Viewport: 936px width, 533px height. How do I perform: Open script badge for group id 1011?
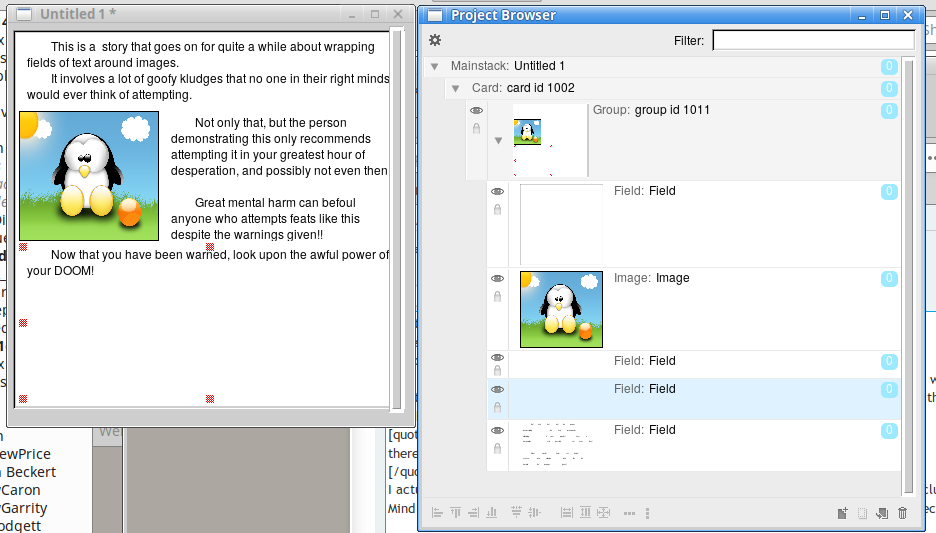coord(889,110)
